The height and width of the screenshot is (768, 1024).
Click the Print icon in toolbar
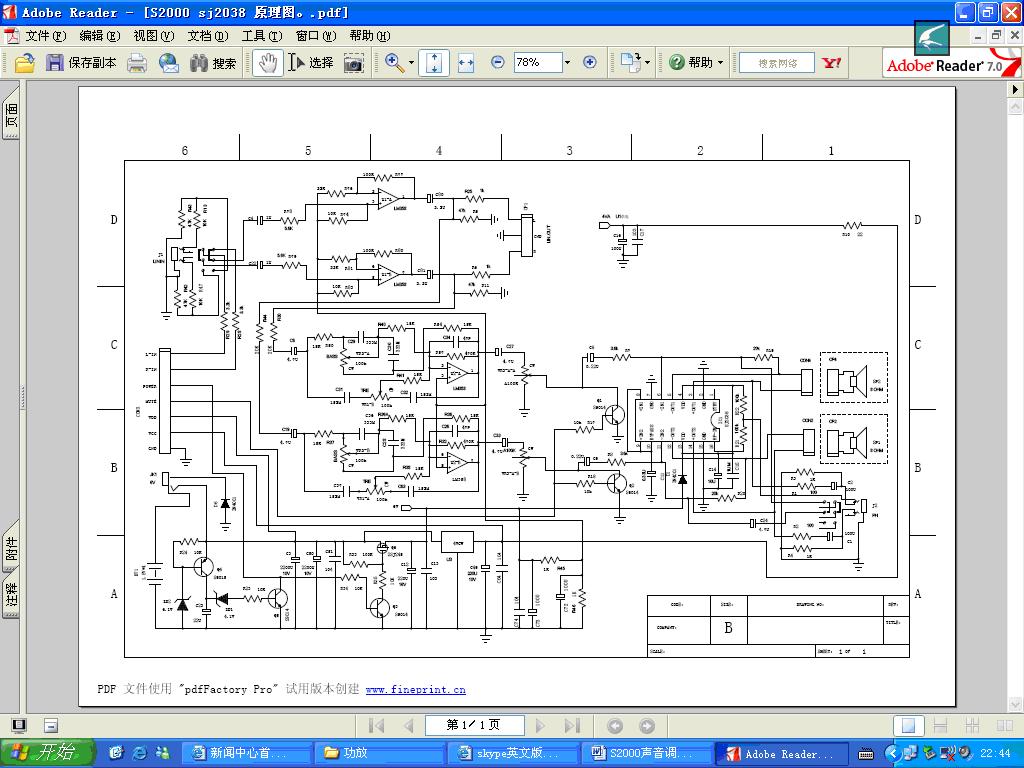[x=137, y=63]
